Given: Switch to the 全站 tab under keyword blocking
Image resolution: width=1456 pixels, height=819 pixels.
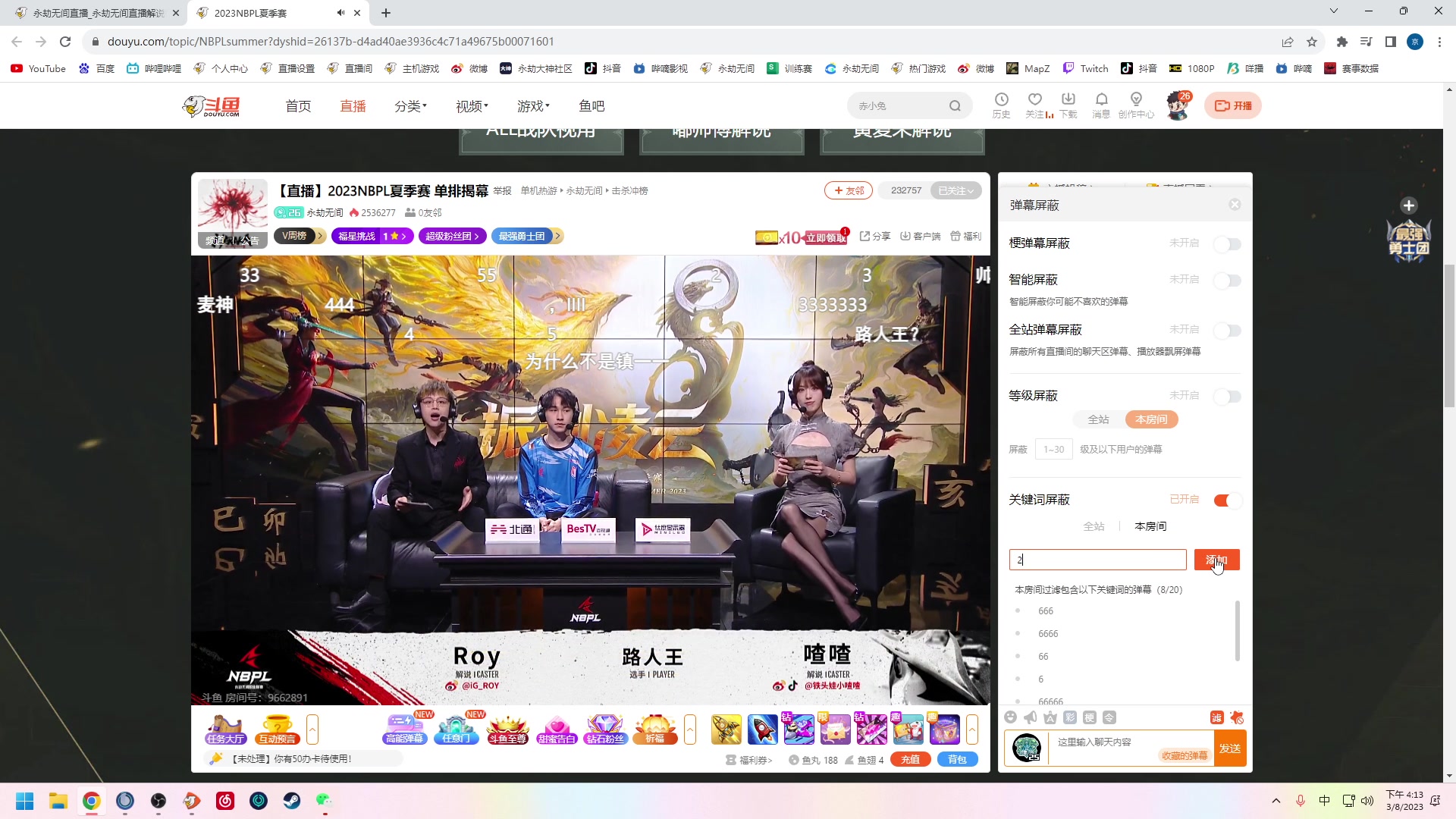Looking at the screenshot, I should click(x=1095, y=526).
